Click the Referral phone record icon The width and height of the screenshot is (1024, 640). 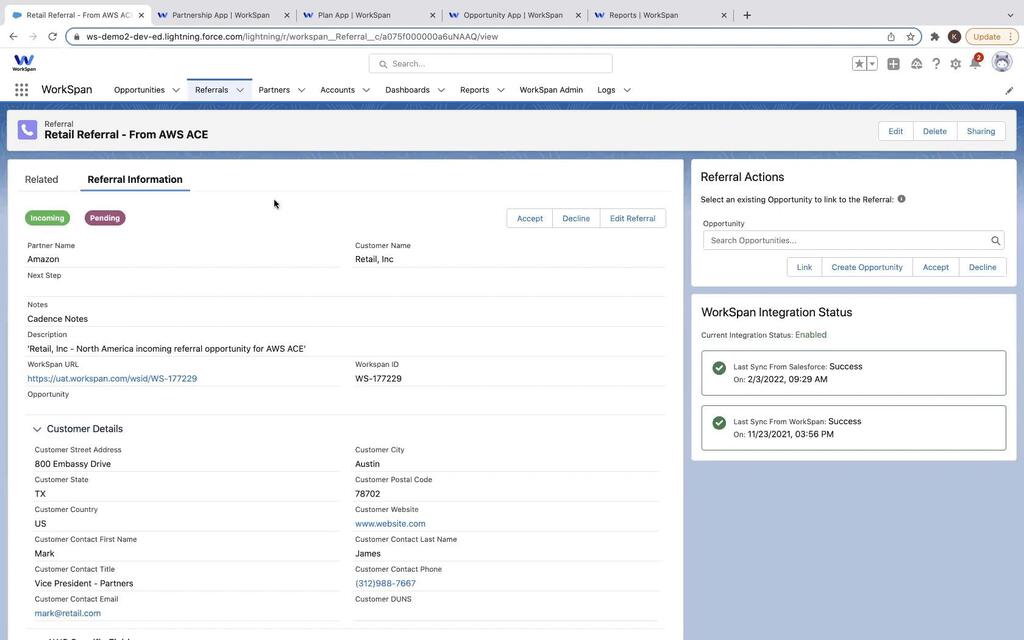tap(27, 129)
